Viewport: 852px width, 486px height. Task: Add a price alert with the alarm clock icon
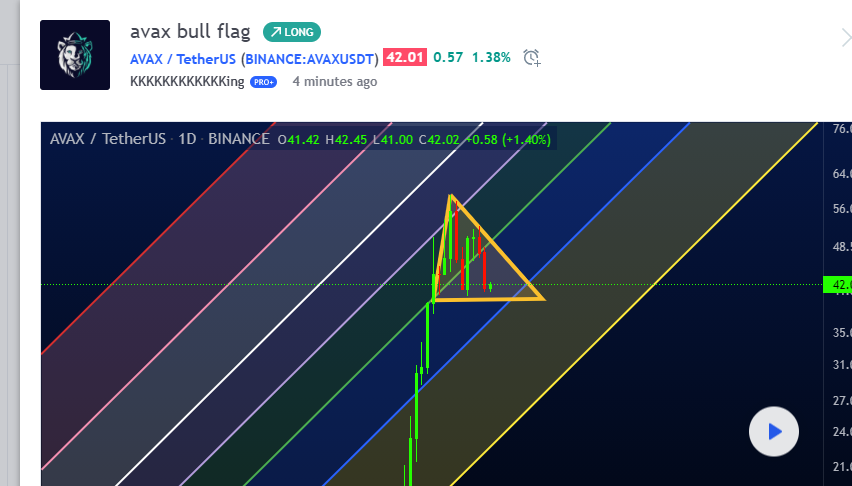tap(532, 58)
